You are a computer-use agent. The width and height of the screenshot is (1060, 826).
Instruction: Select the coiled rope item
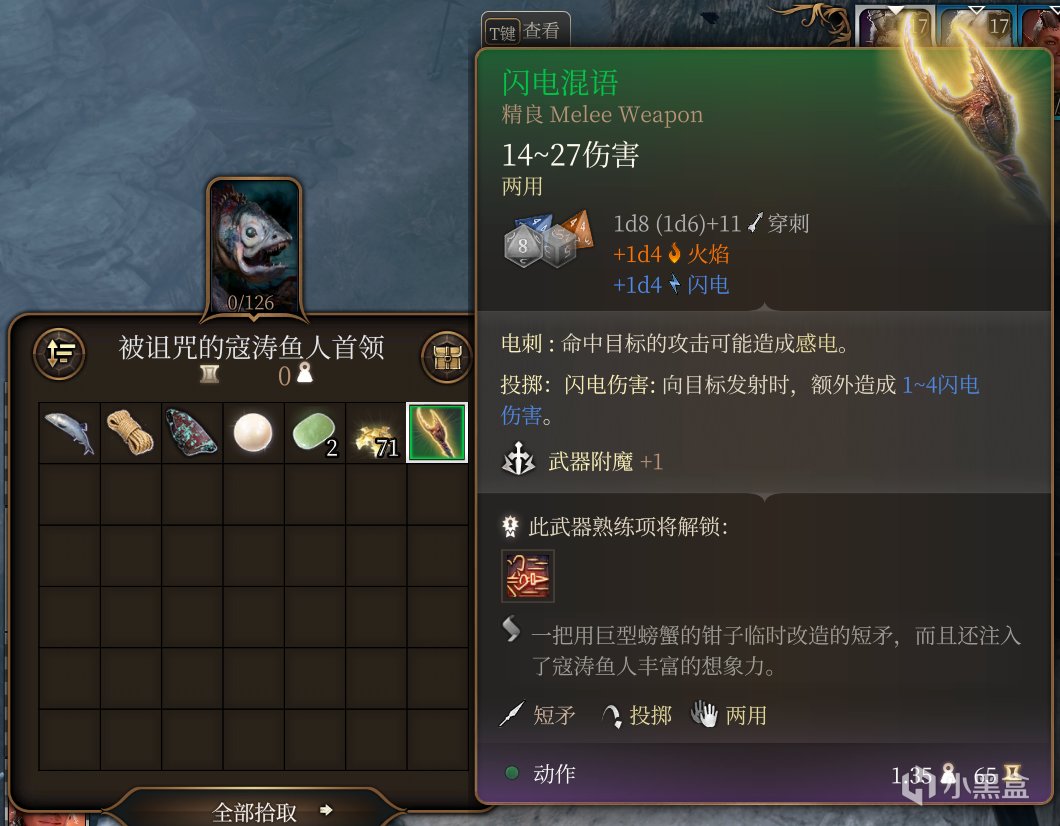130,433
